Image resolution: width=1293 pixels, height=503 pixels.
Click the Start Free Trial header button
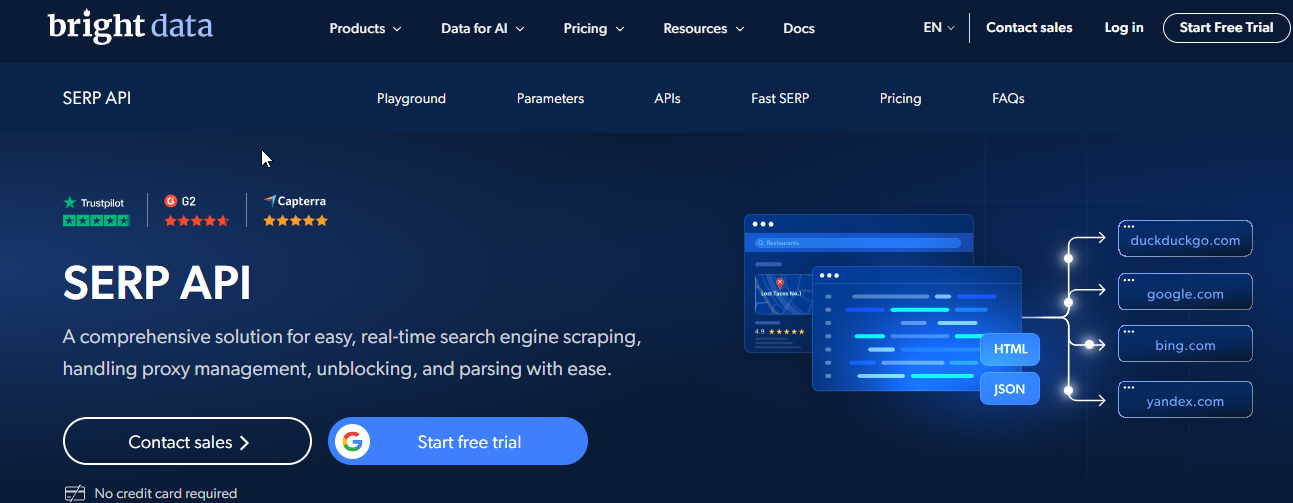[1226, 28]
